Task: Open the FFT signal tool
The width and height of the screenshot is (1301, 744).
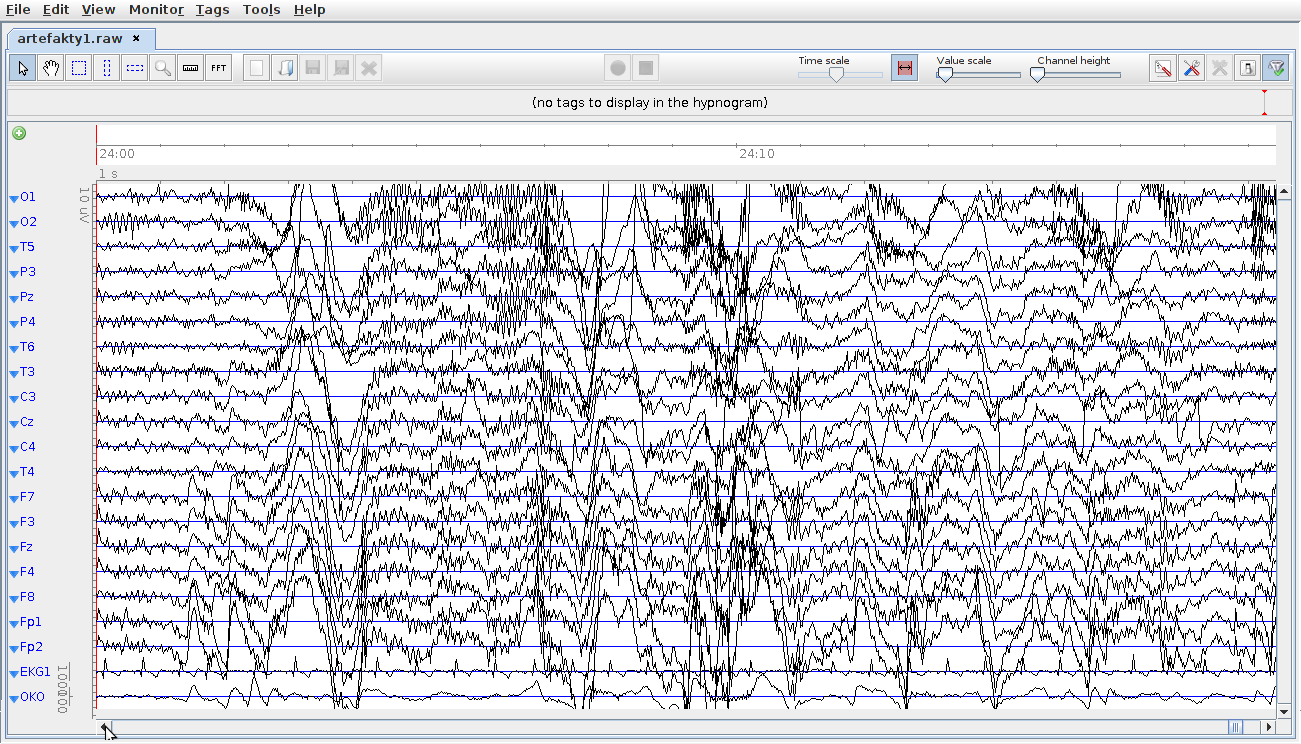Action: coord(218,68)
